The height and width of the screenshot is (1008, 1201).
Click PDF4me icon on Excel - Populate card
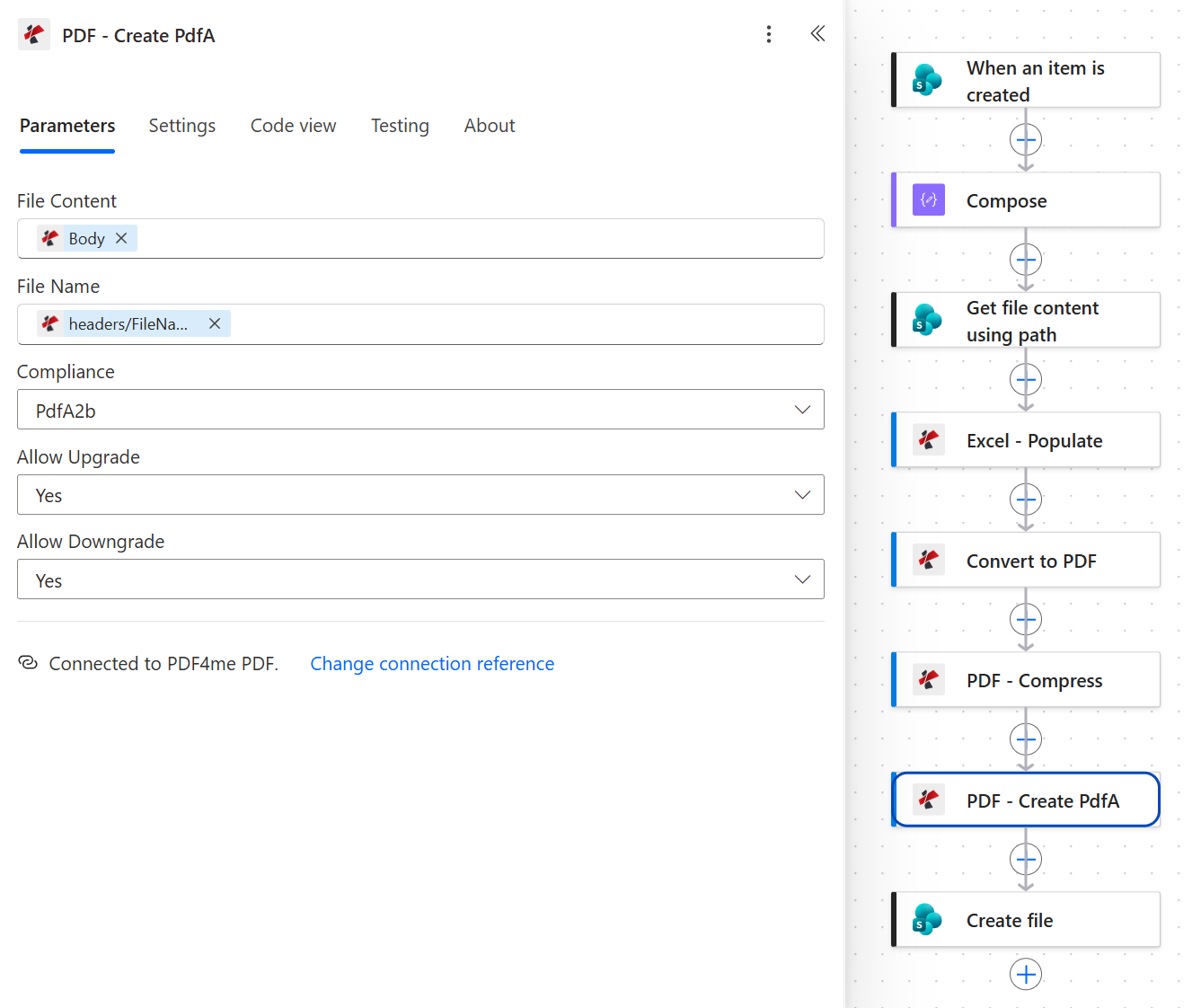pos(928,439)
